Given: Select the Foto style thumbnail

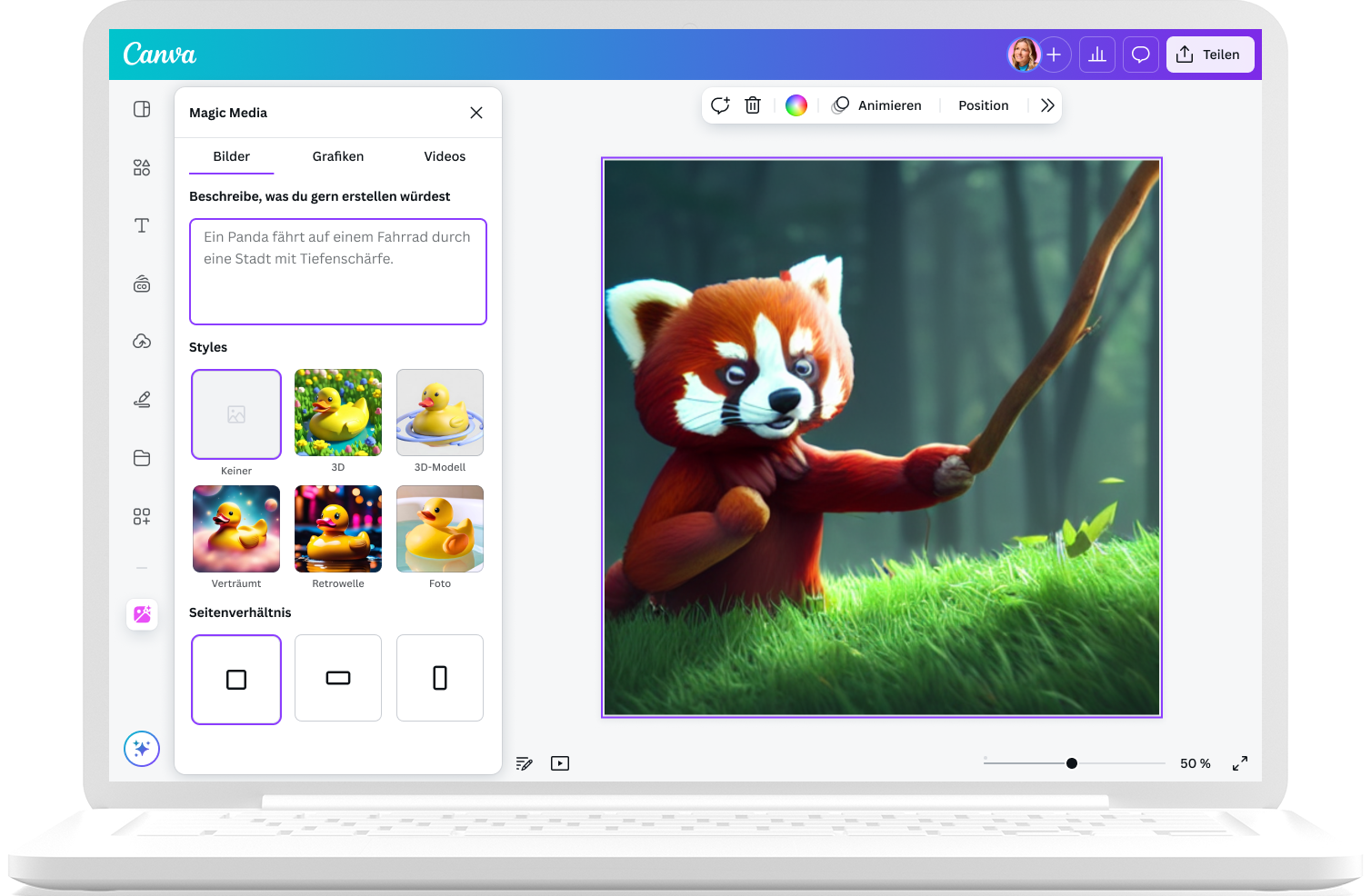Looking at the screenshot, I should [440, 529].
